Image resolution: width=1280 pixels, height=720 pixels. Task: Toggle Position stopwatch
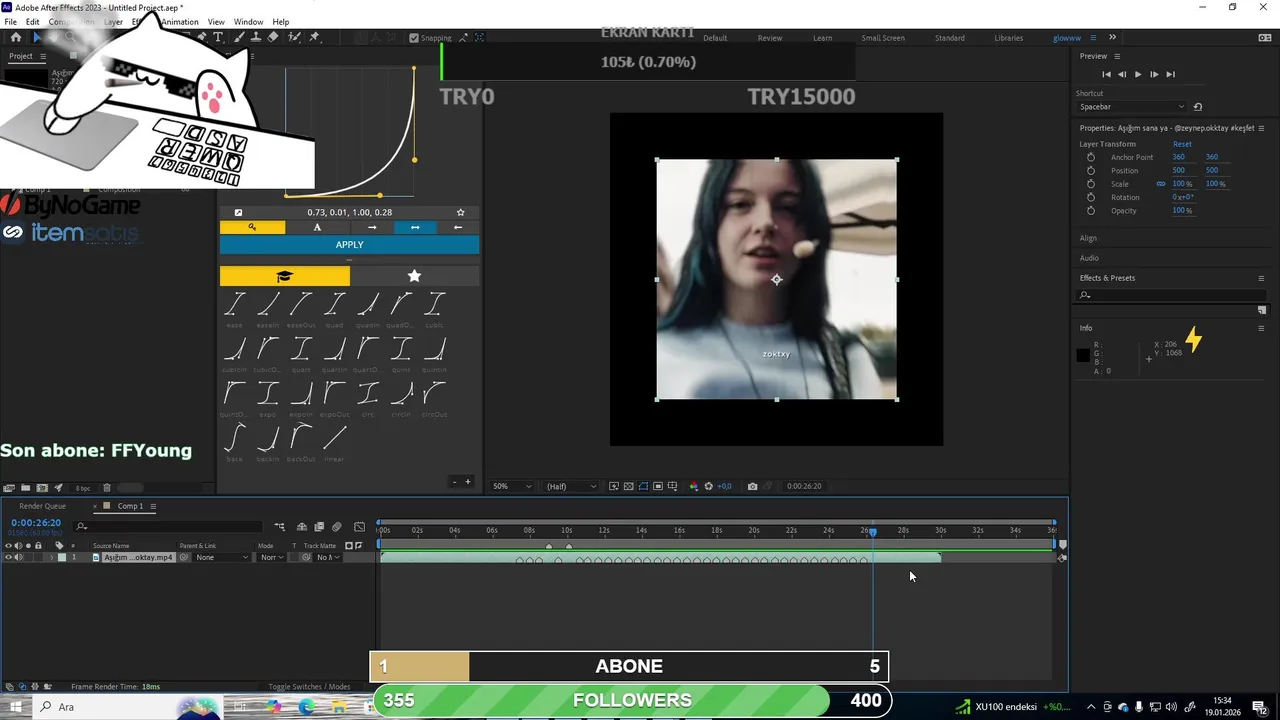(x=1090, y=170)
